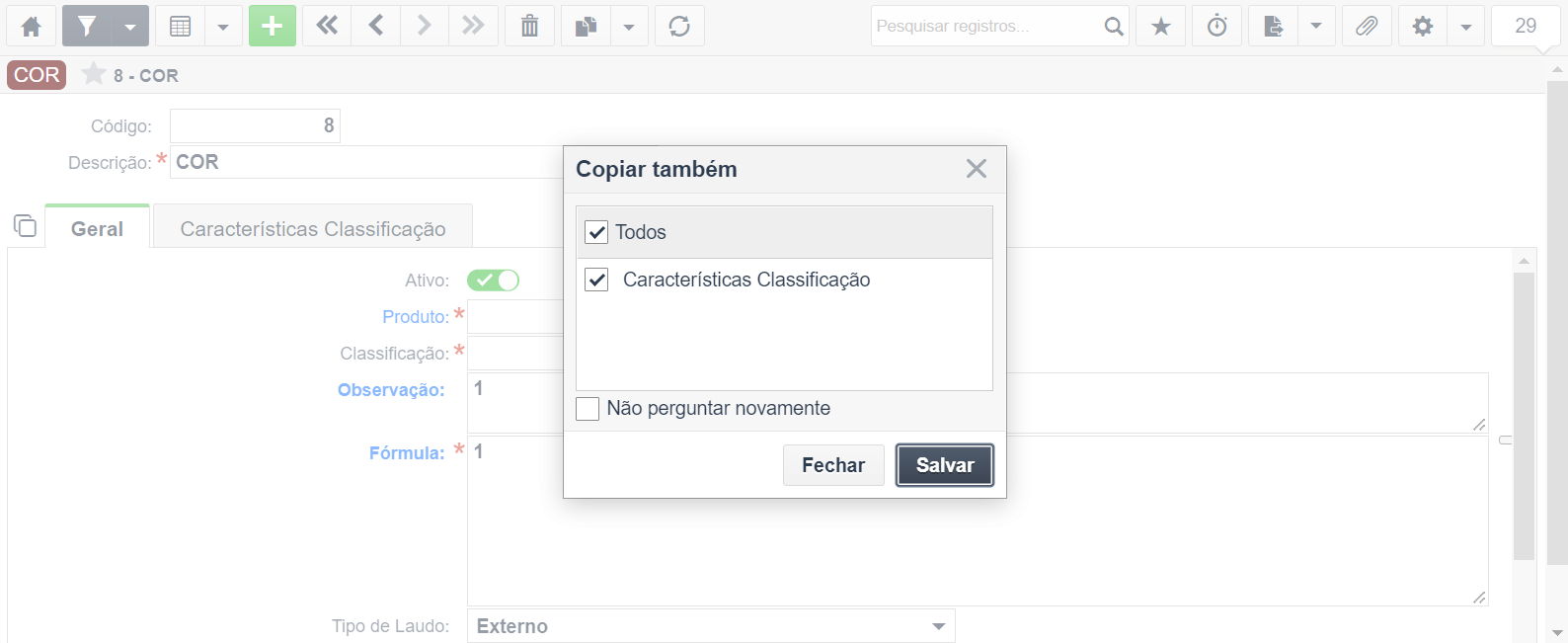Refresh the record with reload icon
This screenshot has width=1568, height=643.
coord(679,26)
